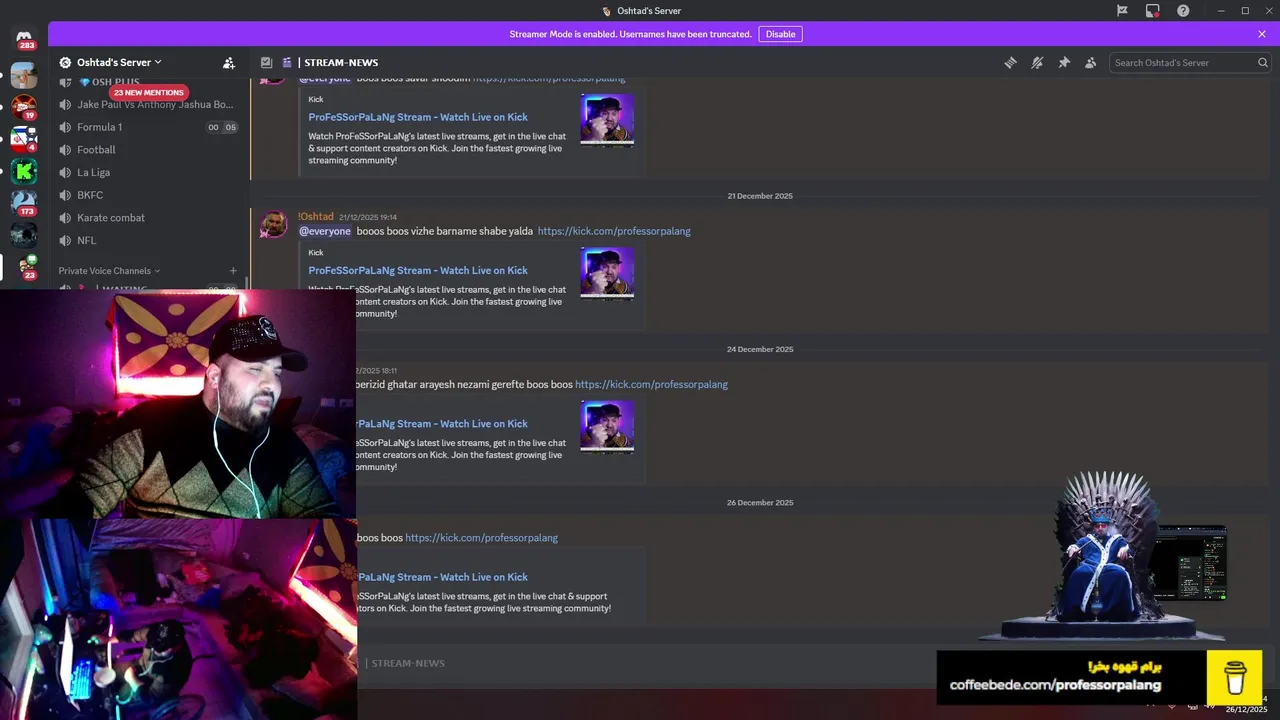Open the inbox flag icon in title bar
Screen dimensions: 1280x720
[x=1122, y=11]
